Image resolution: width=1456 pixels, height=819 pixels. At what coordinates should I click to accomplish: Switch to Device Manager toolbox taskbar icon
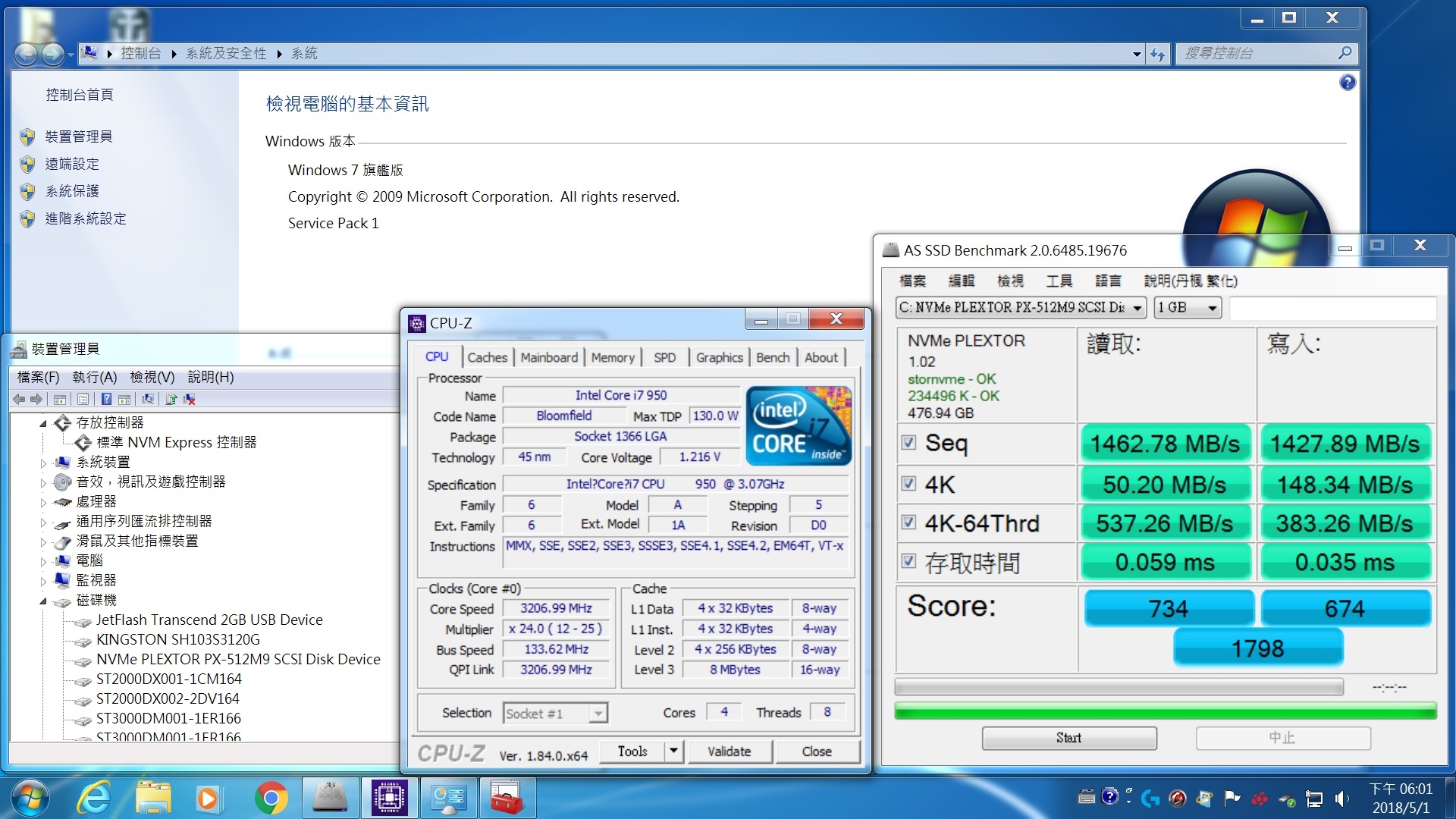coord(507,798)
